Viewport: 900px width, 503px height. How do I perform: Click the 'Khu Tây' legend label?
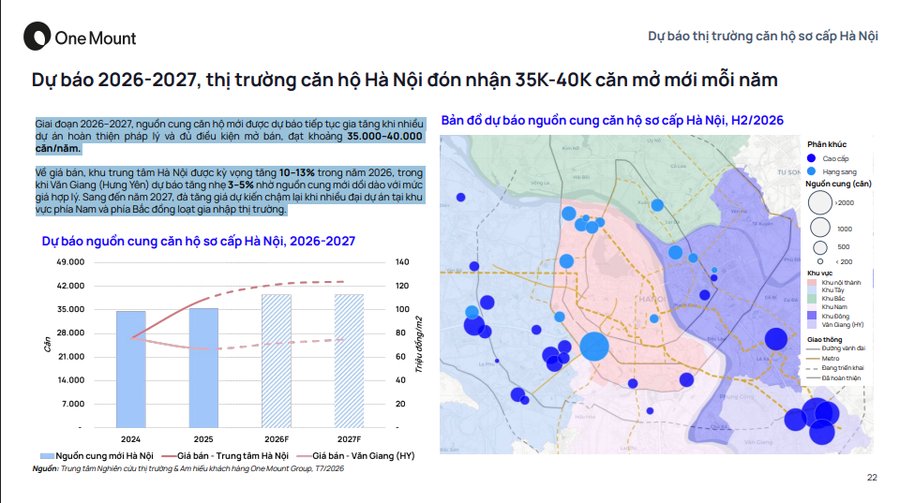point(833,291)
